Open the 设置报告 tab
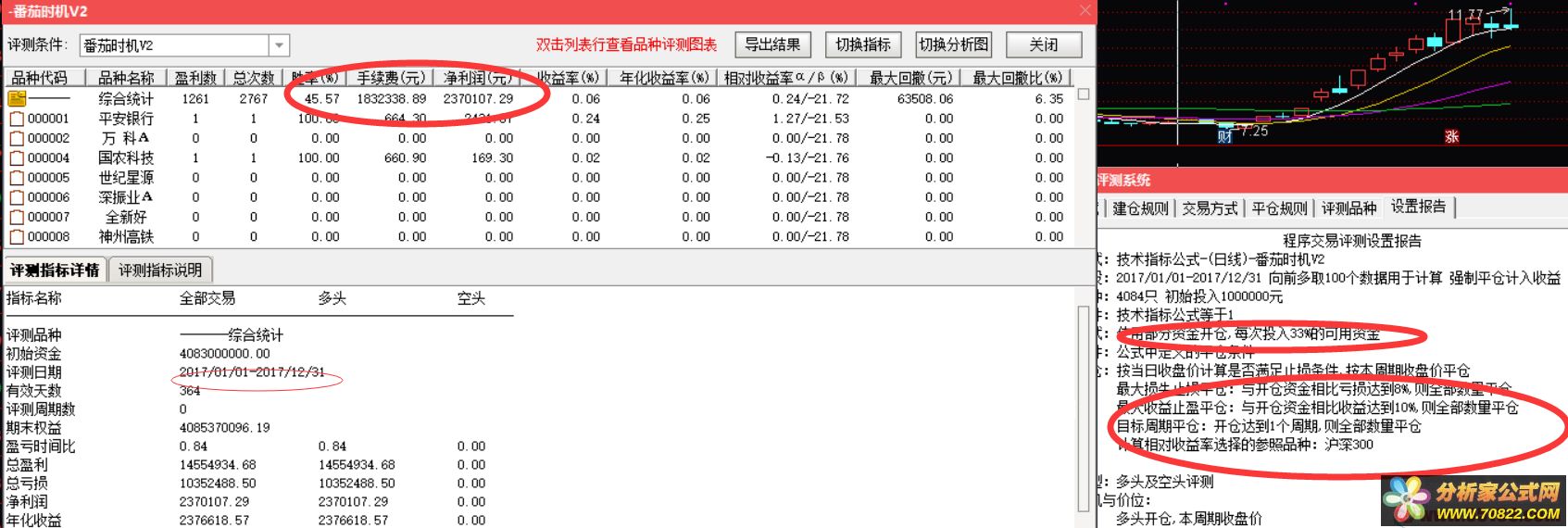The image size is (1568, 528). 1418,207
